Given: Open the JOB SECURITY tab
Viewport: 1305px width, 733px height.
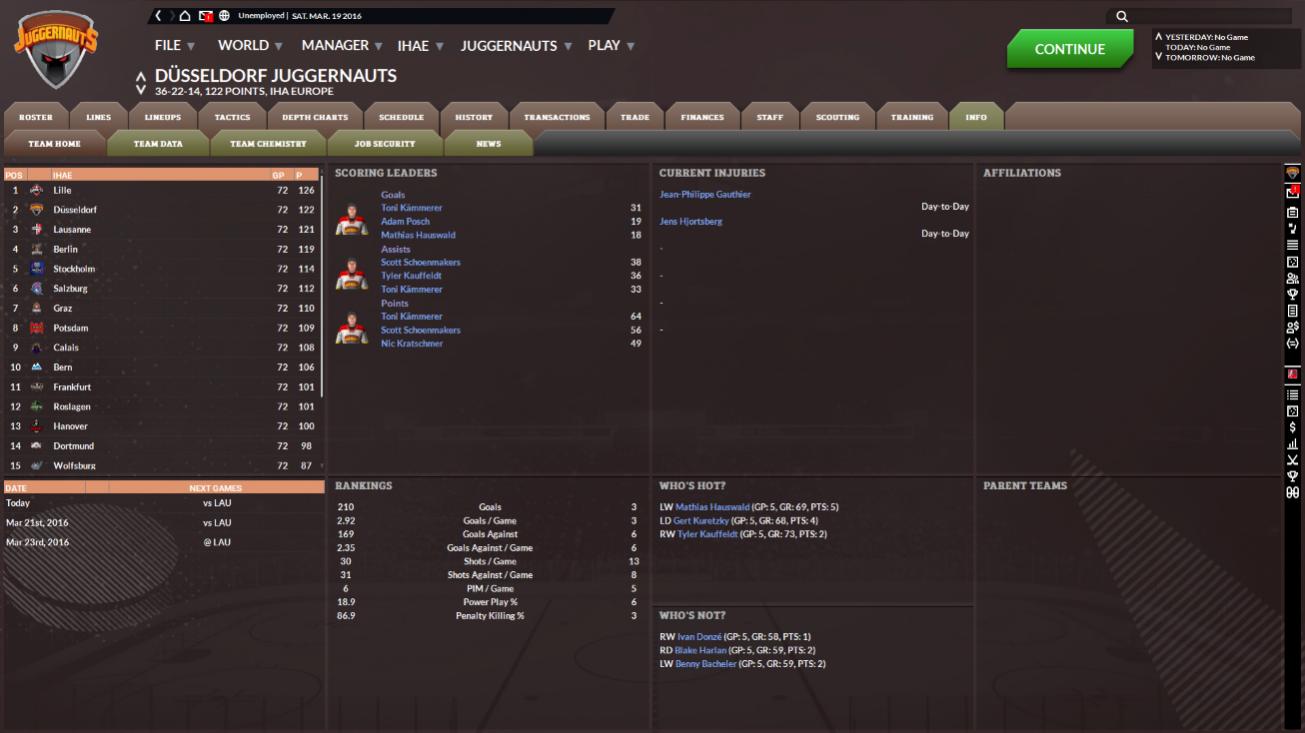Looking at the screenshot, I should 385,144.
